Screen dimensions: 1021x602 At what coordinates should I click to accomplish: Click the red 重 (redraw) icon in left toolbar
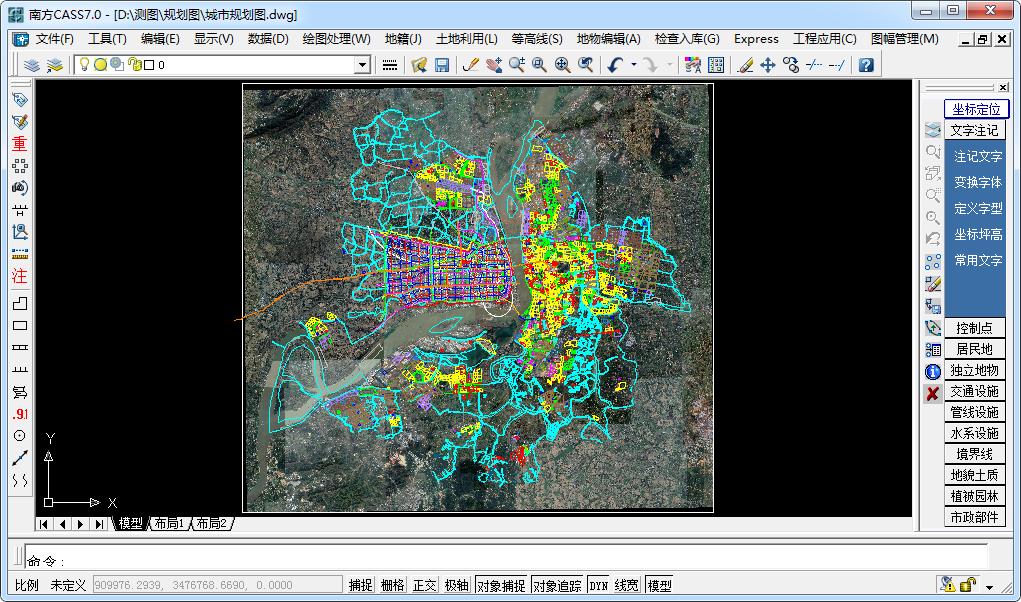(19, 144)
